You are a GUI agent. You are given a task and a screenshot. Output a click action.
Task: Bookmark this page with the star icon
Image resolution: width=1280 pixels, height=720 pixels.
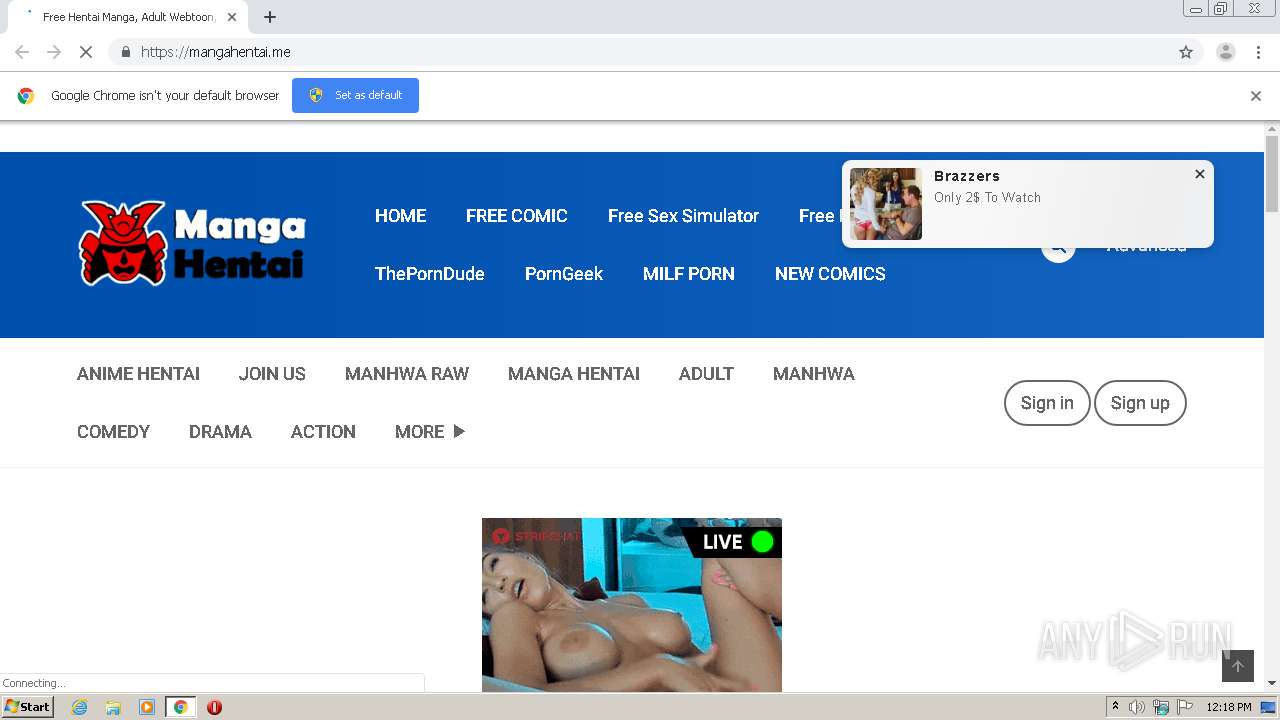pyautogui.click(x=1186, y=52)
